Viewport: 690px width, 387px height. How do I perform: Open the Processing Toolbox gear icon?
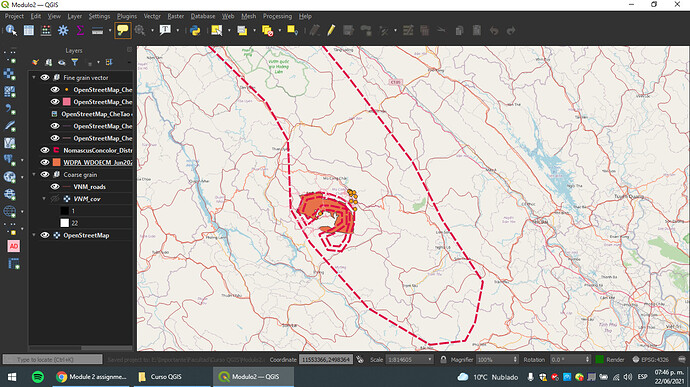coord(63,30)
